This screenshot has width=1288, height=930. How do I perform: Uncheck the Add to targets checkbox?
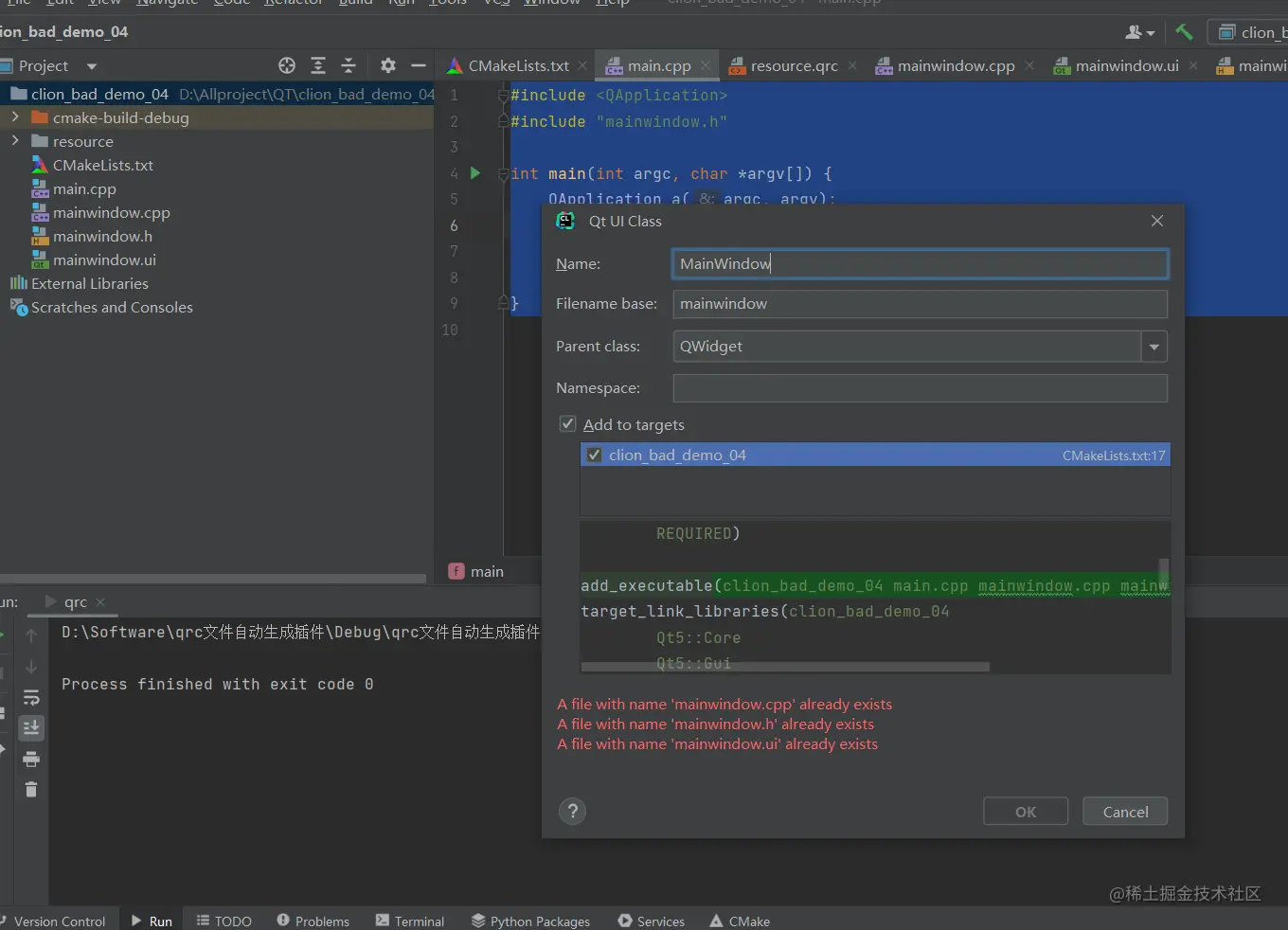click(x=568, y=424)
